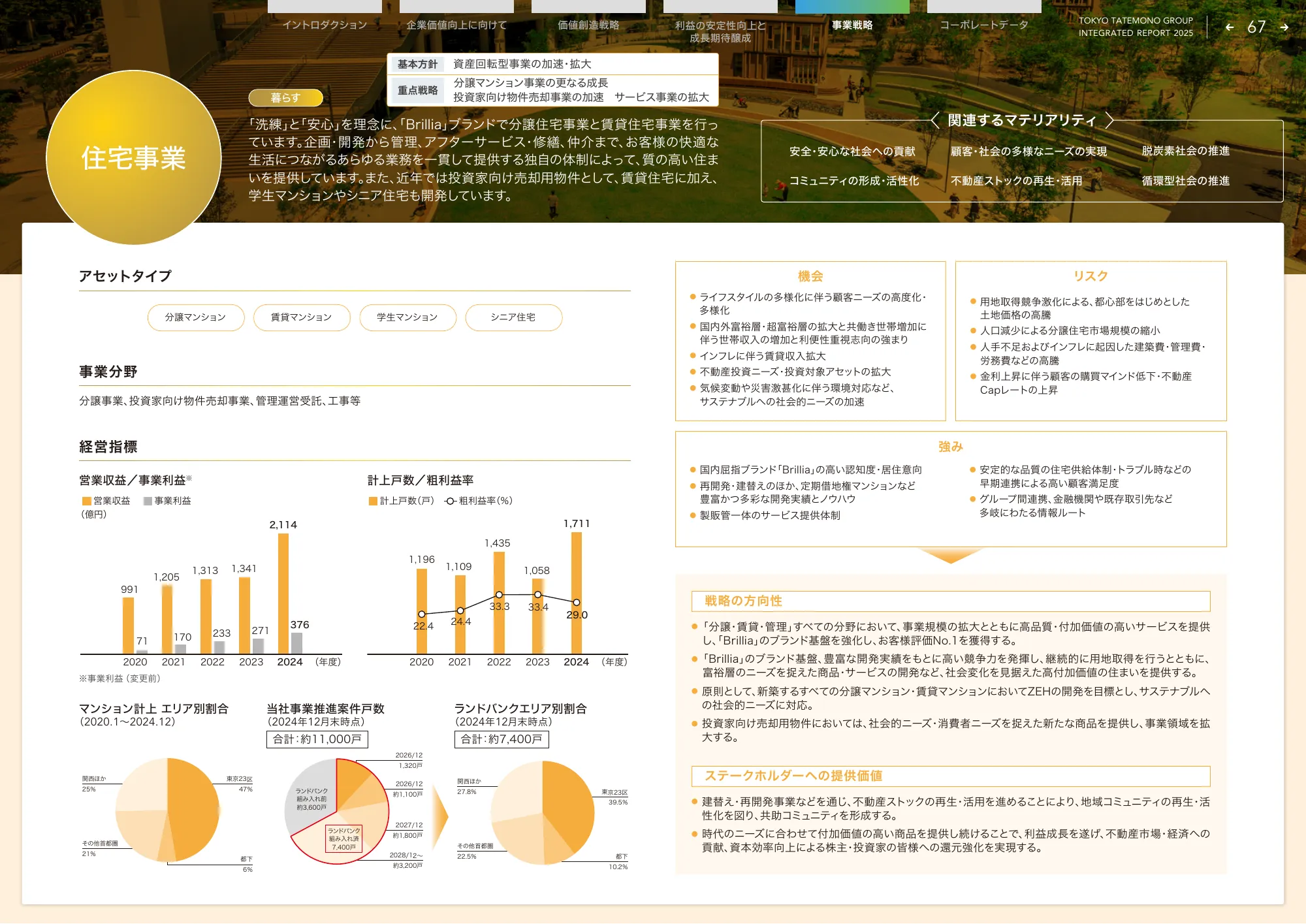
Task: Select the 分譲マンション asset type pill
Action: tap(195, 317)
